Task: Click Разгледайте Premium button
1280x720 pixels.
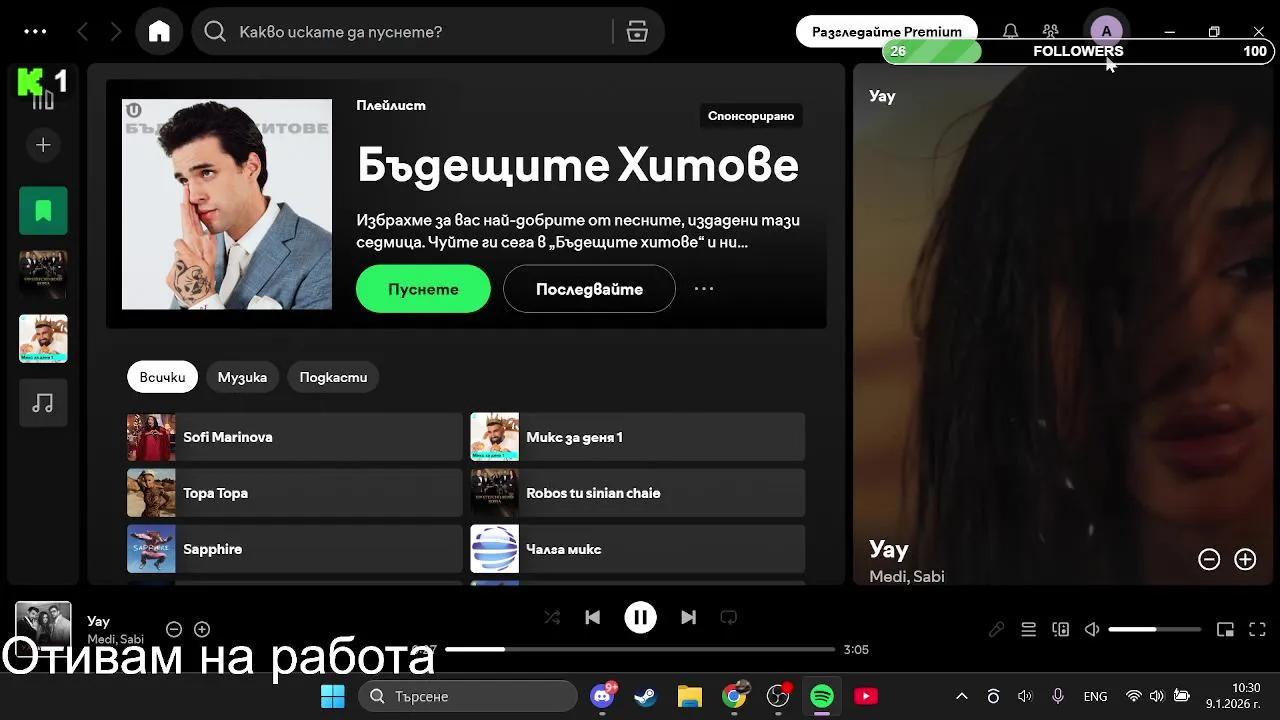Action: 886,32
